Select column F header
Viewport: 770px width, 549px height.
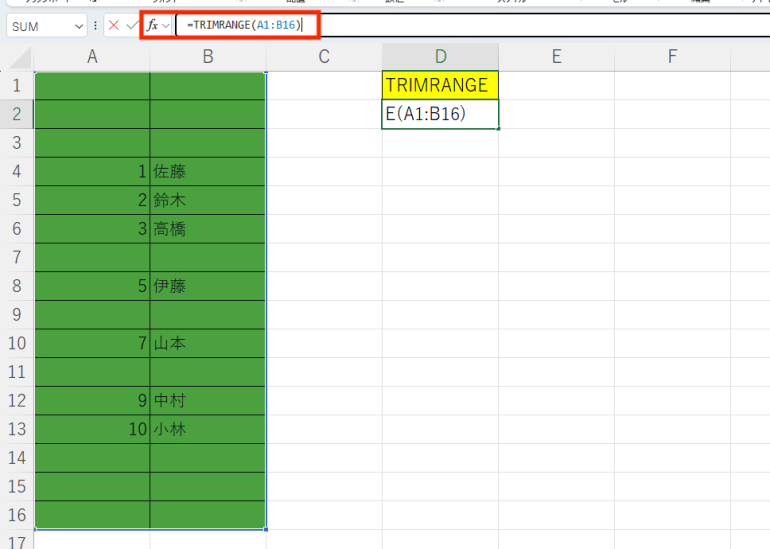pyautogui.click(x=672, y=57)
